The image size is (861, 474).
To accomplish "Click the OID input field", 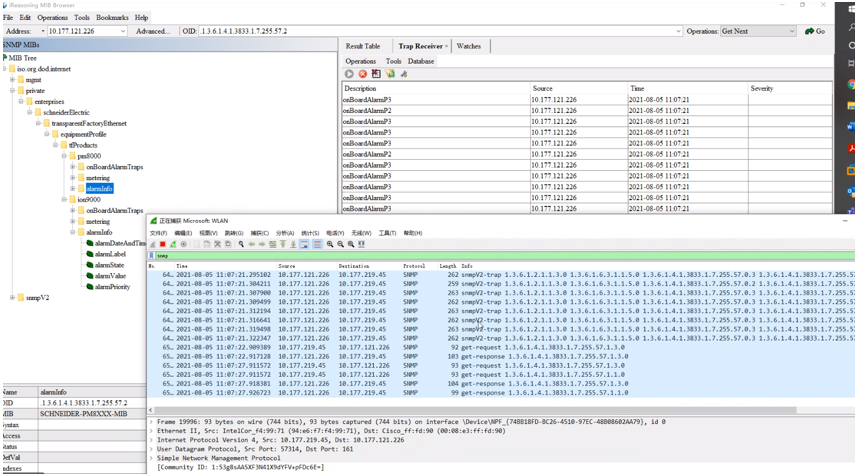I will click(x=436, y=31).
